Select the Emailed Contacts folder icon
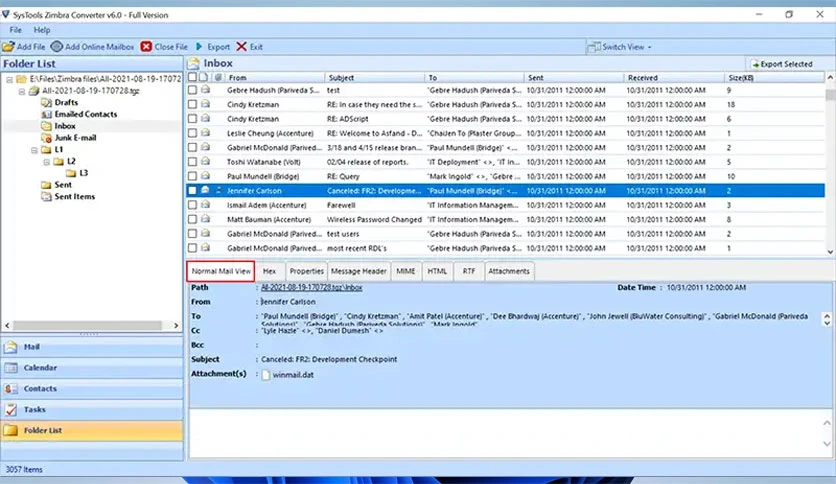 [46, 114]
